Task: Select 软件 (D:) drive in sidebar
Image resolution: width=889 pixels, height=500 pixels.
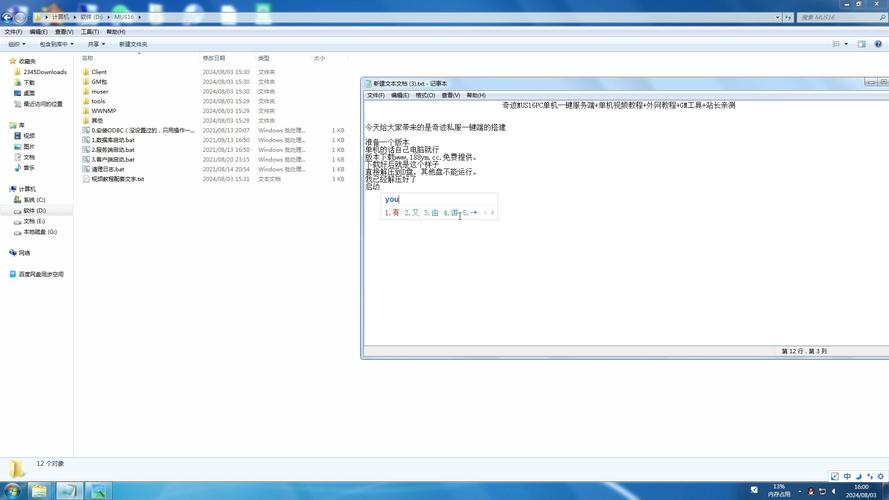Action: click(34, 210)
